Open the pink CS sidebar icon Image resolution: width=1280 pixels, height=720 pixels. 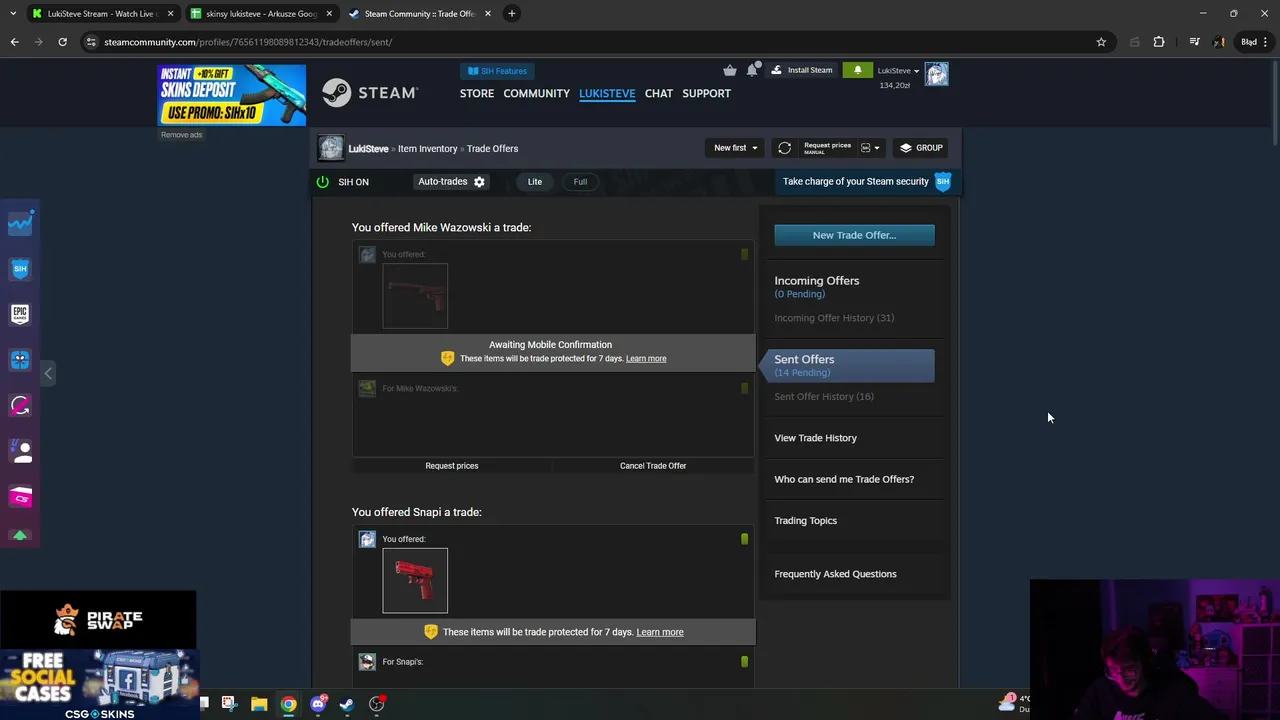coord(20,497)
